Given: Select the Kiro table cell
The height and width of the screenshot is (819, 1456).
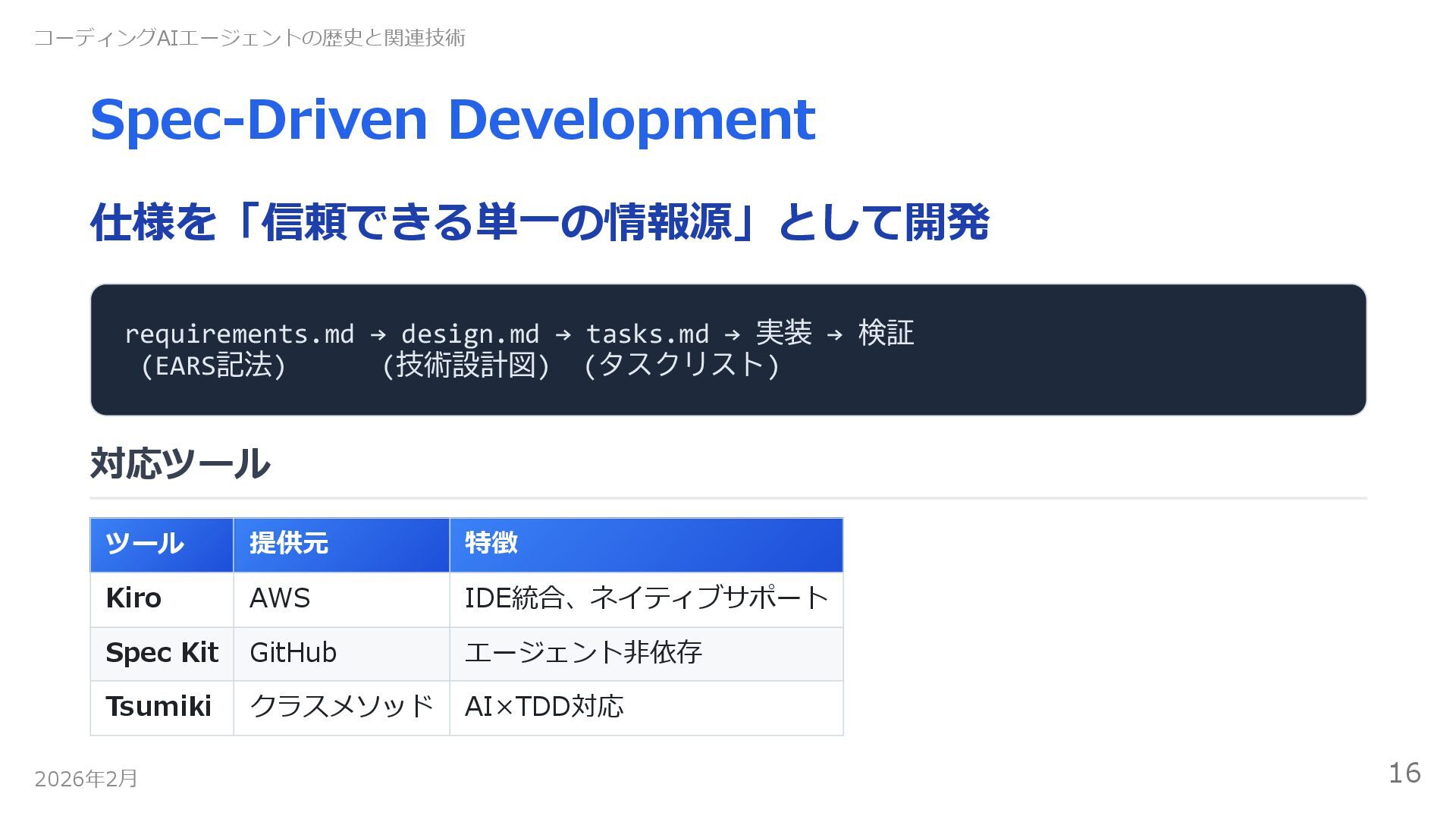Looking at the screenshot, I should coord(133,598).
